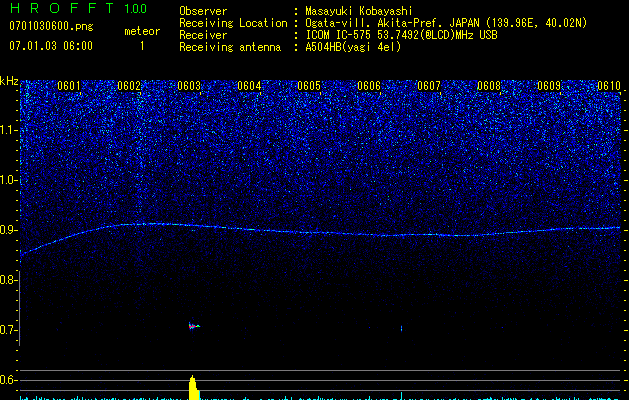
Task: Click the Receiver label
Action: coord(203,35)
